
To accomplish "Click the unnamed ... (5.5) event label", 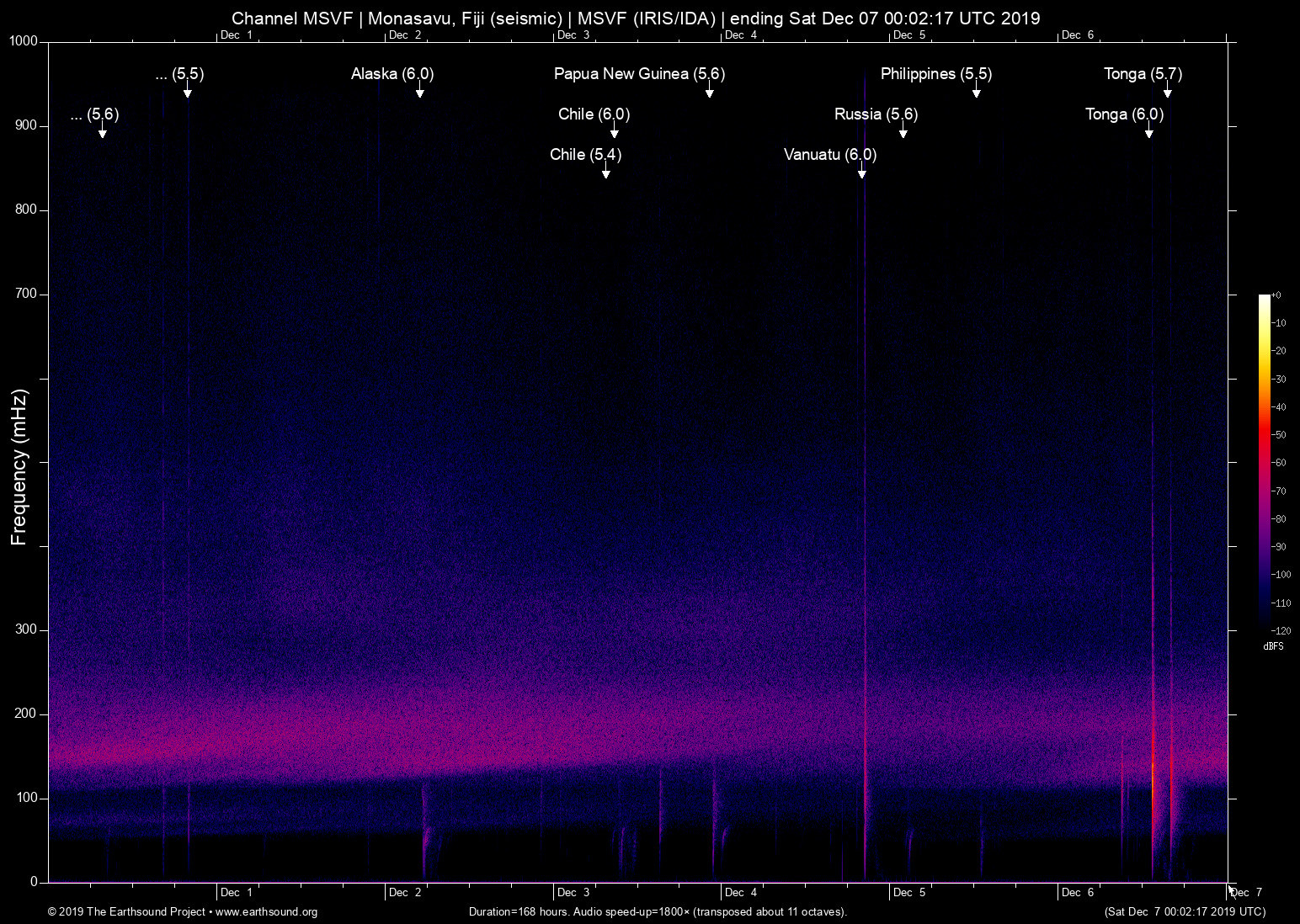I will click(179, 74).
